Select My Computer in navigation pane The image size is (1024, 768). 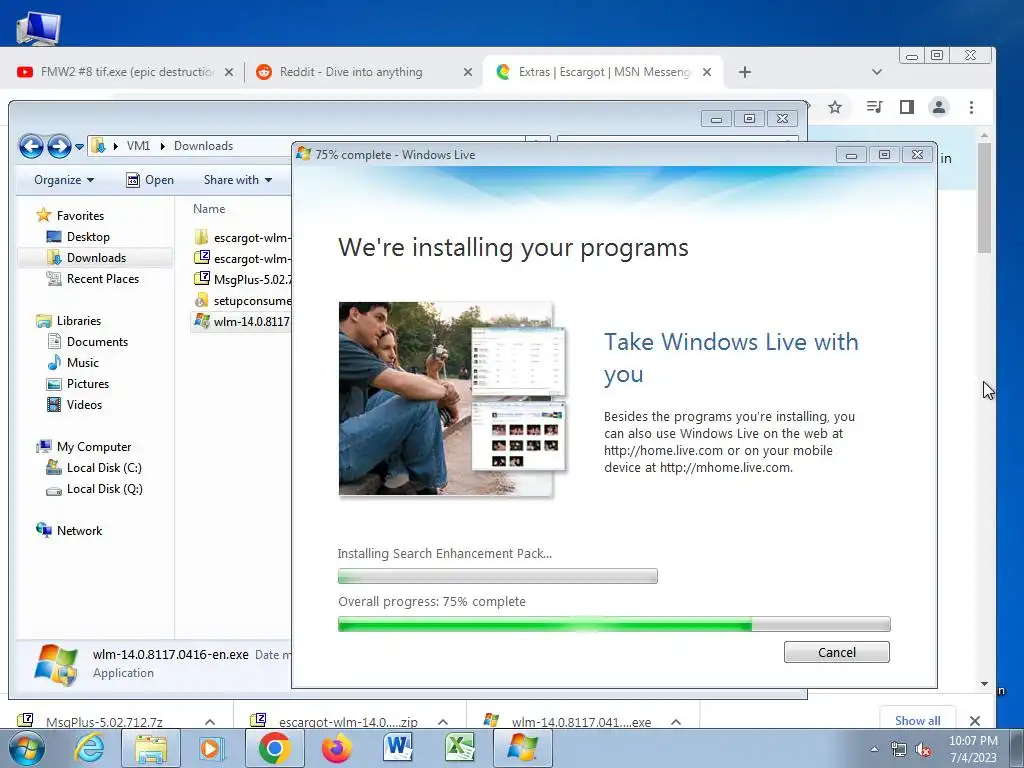pos(93,447)
